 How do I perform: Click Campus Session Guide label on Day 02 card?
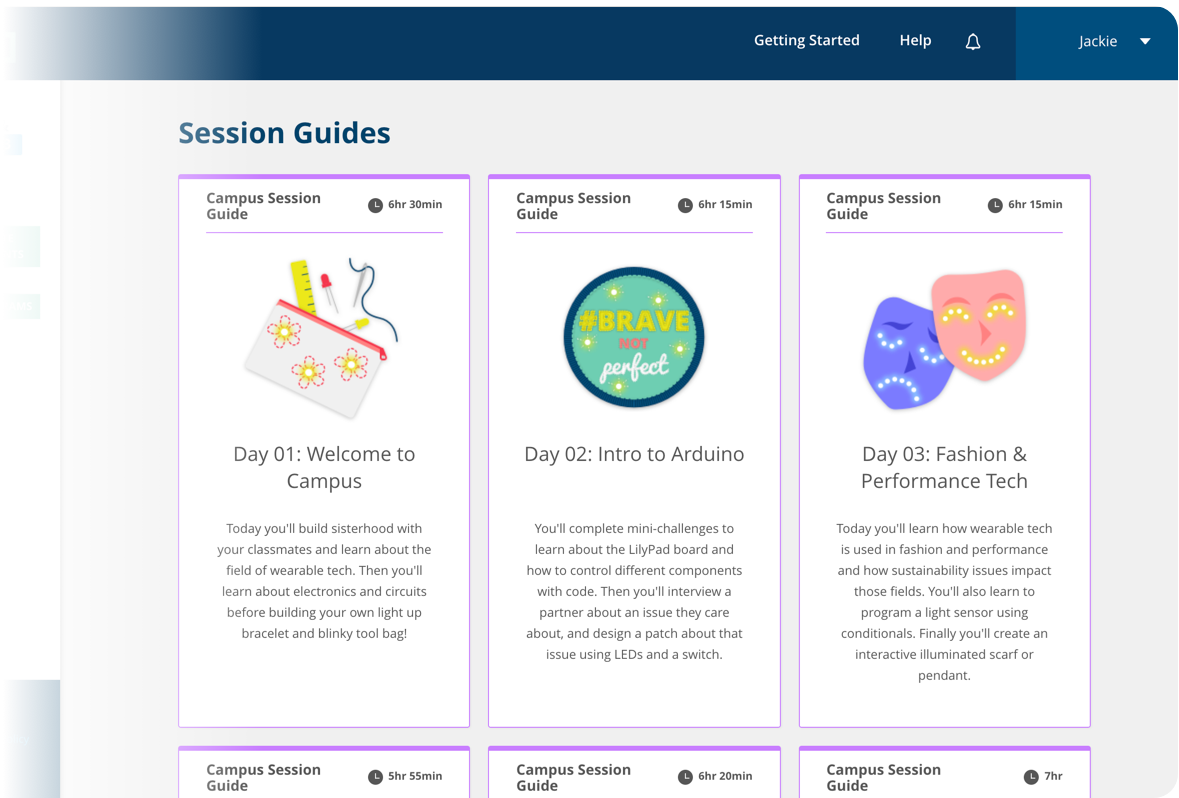coord(573,206)
